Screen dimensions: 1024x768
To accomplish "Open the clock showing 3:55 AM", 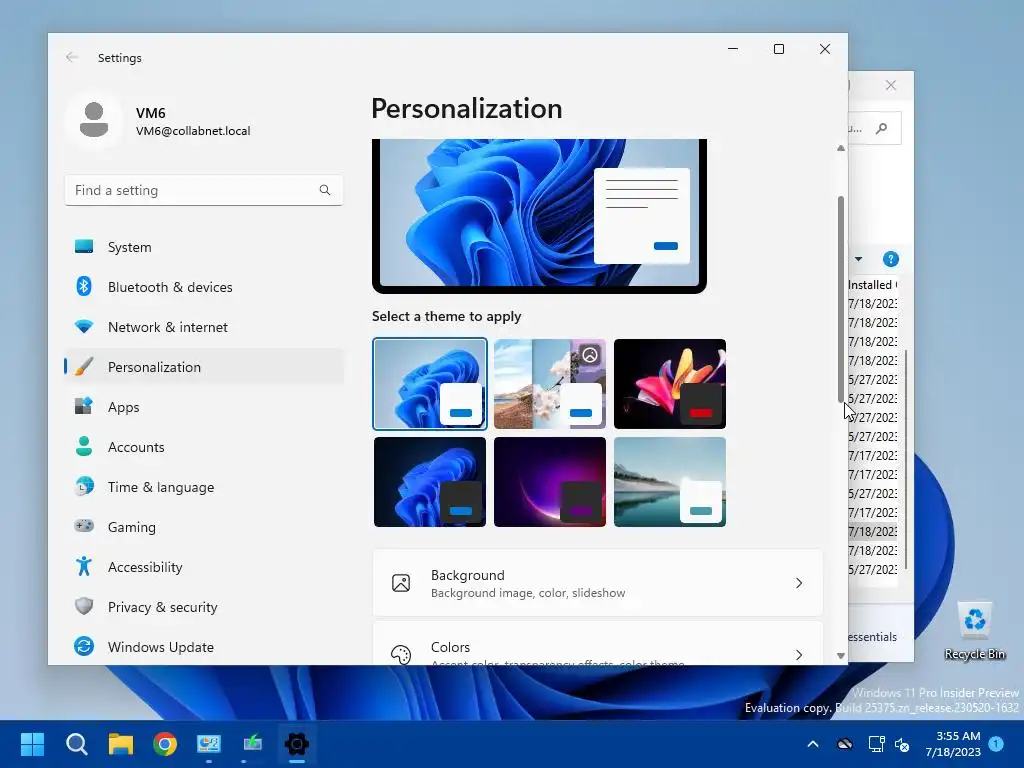I will pyautogui.click(x=953, y=744).
